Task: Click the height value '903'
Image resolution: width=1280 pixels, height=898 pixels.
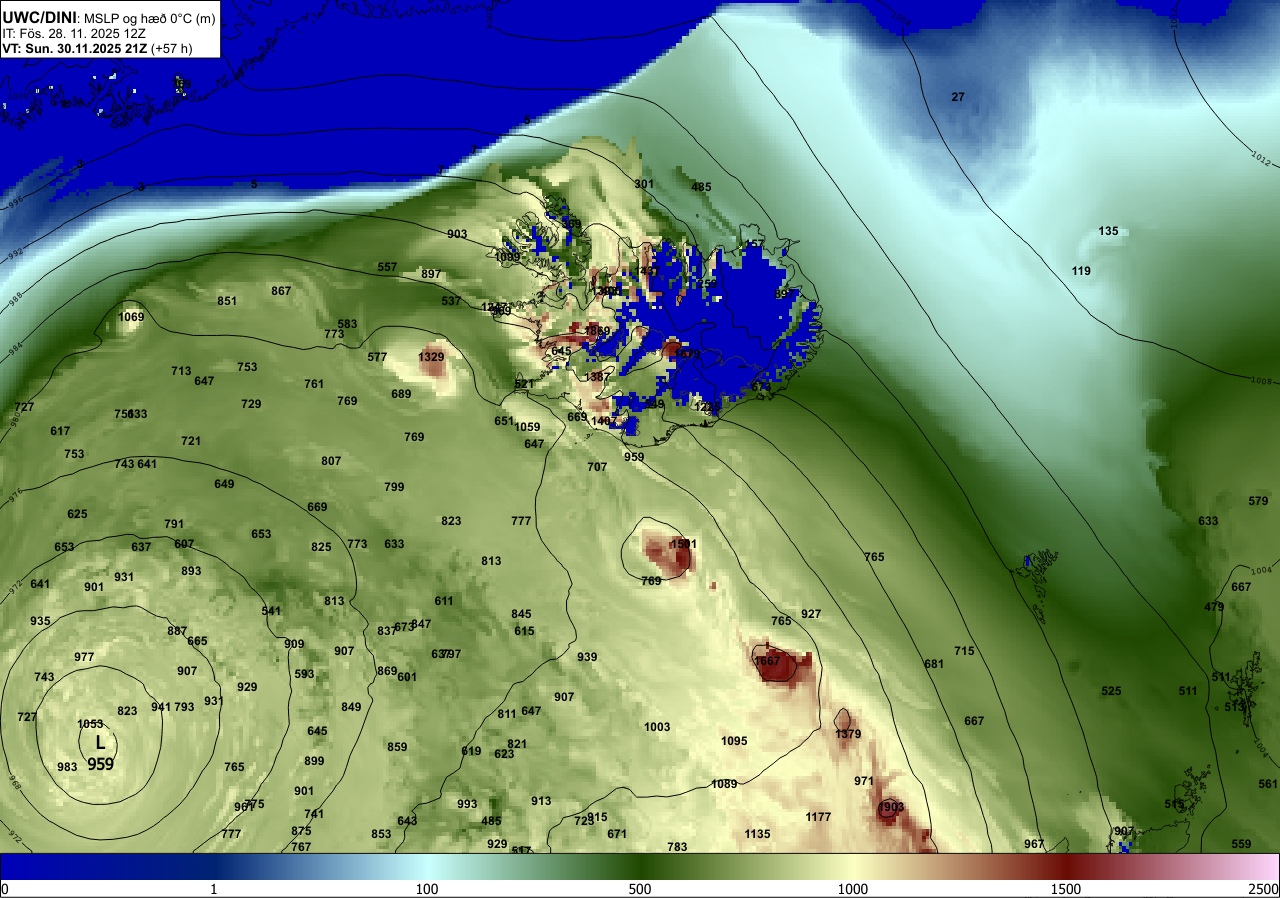Action: tap(457, 234)
